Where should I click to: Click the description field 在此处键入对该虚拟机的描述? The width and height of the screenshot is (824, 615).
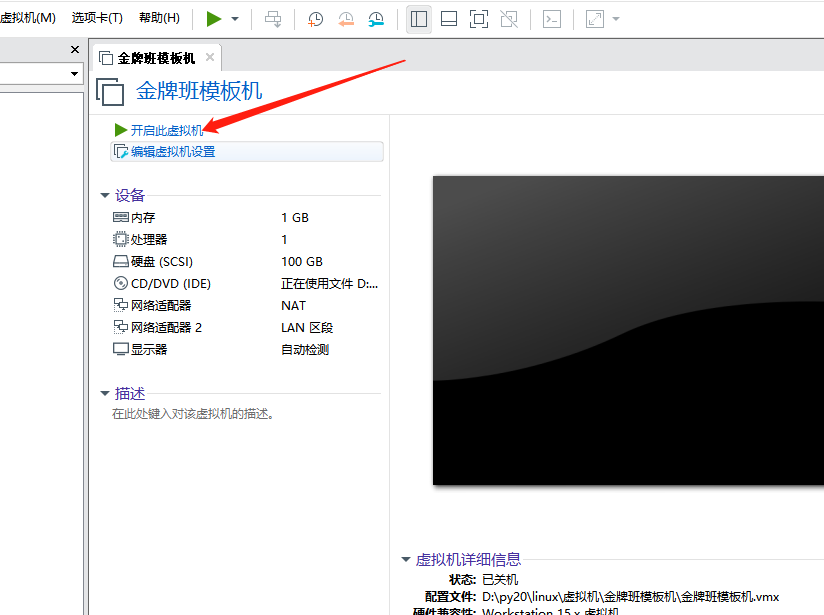tap(193, 414)
